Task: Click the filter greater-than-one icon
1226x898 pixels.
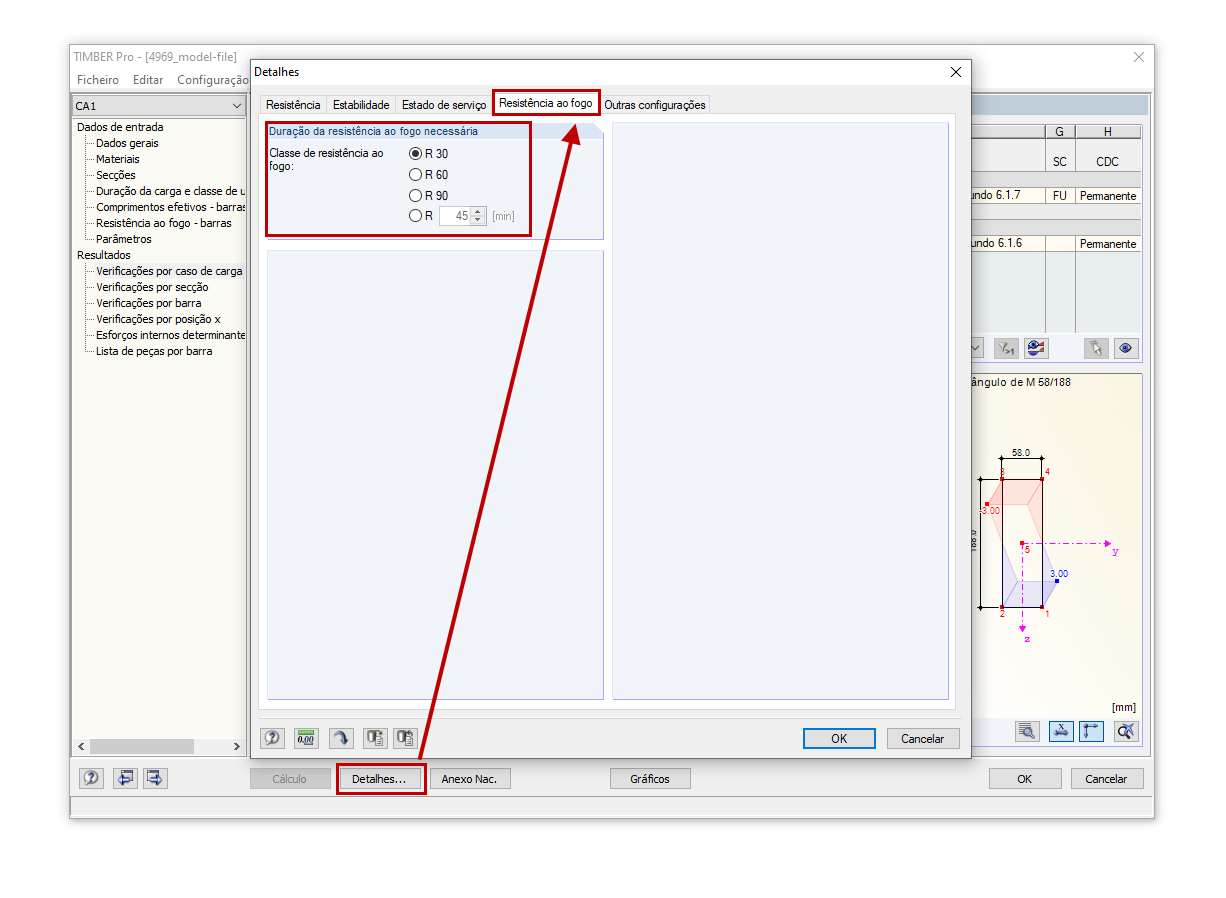Action: coord(1006,348)
